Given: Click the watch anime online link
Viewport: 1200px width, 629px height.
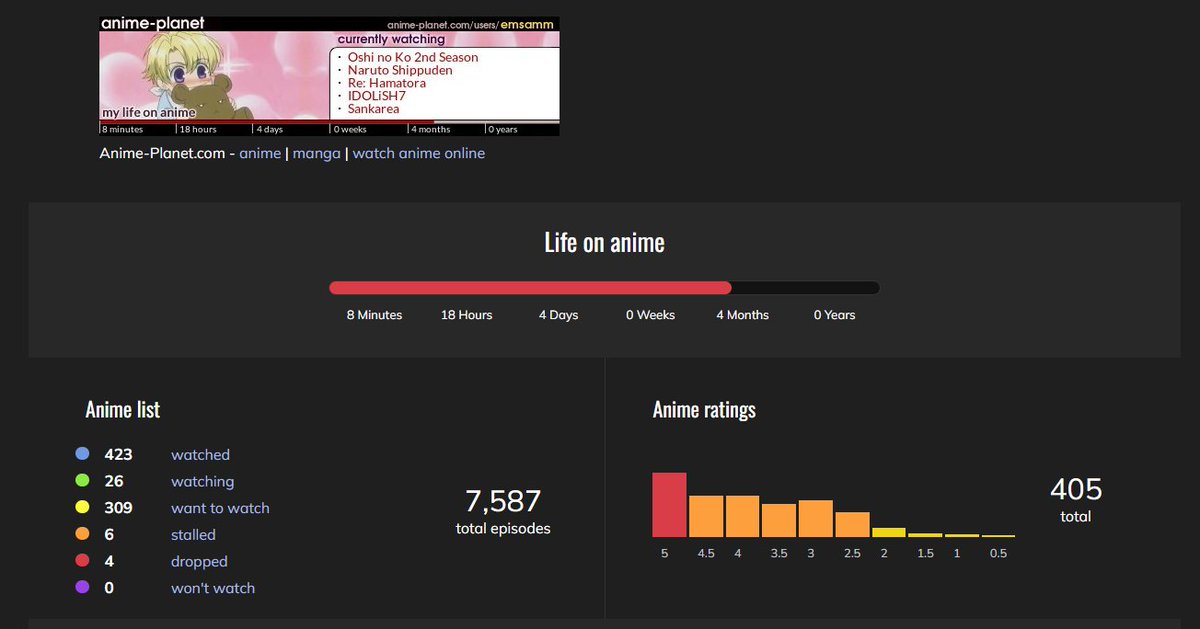Looking at the screenshot, I should [419, 153].
